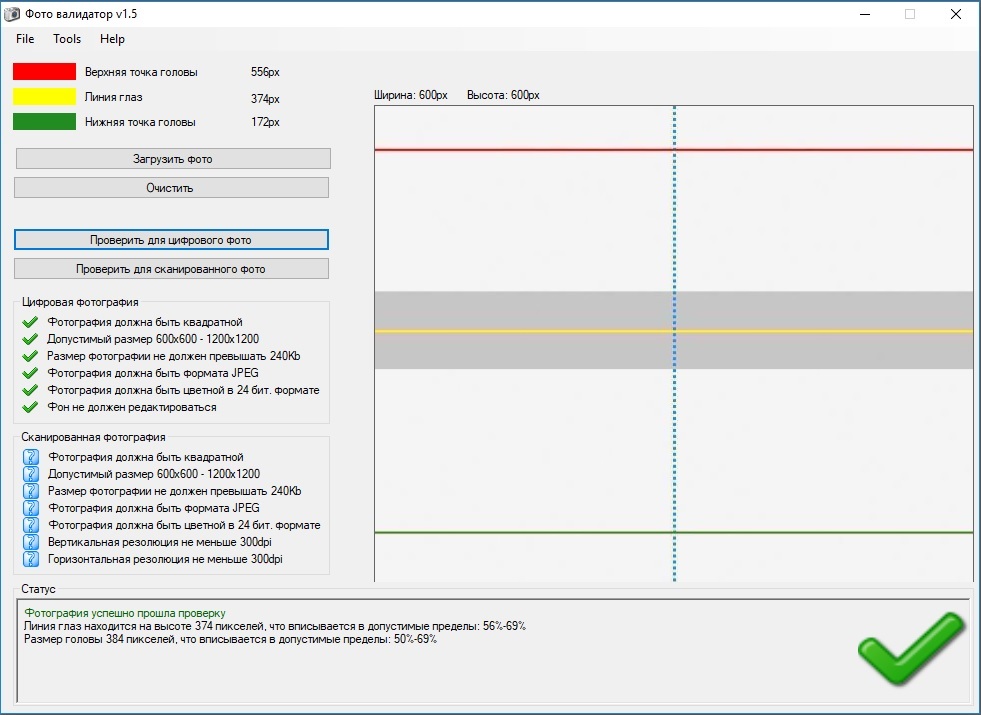Click the Очистить button
The width and height of the screenshot is (981, 715).
(171, 188)
